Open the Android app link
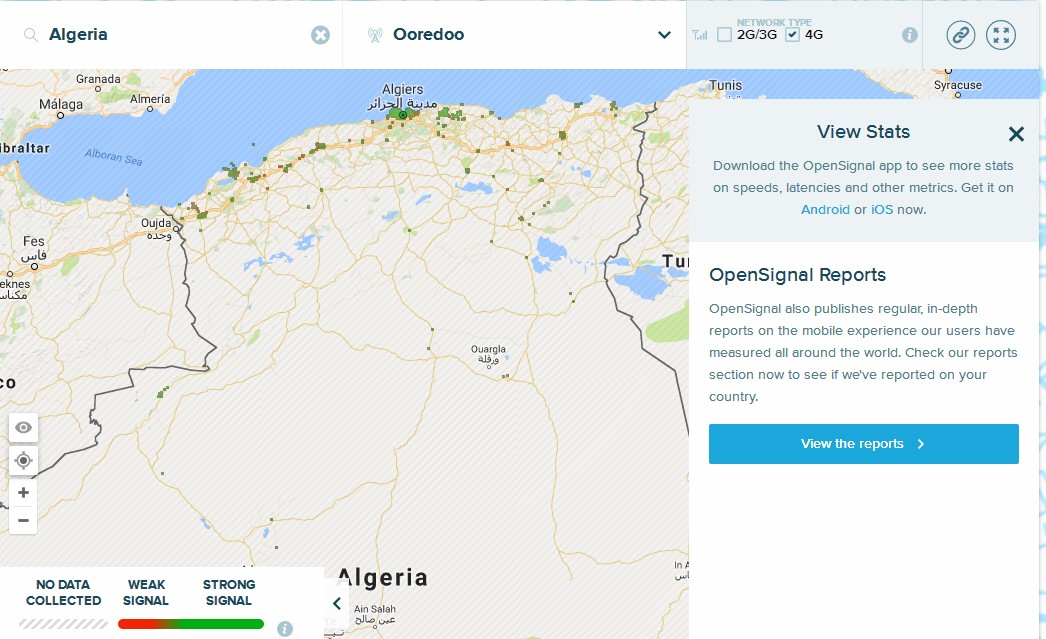The width and height of the screenshot is (1046, 639). (825, 210)
